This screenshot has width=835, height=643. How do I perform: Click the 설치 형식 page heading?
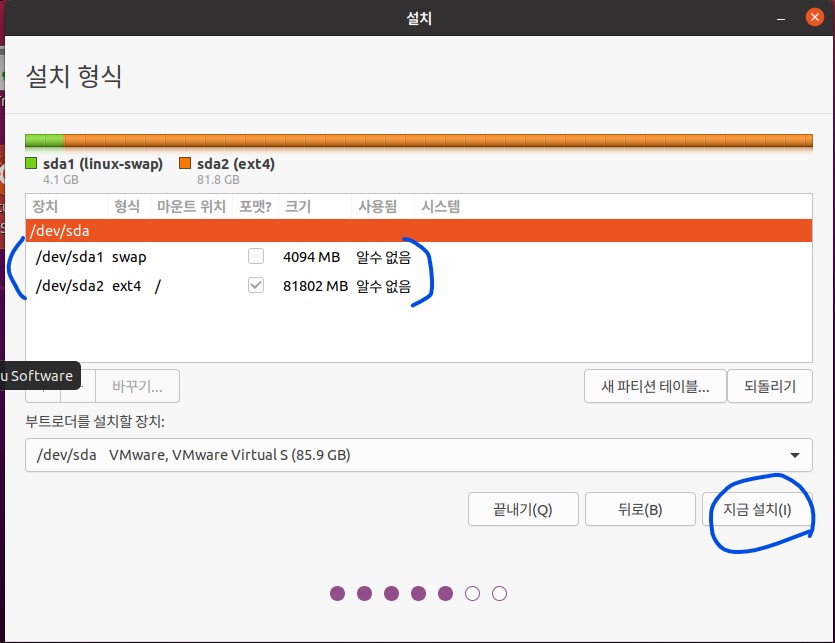74,76
